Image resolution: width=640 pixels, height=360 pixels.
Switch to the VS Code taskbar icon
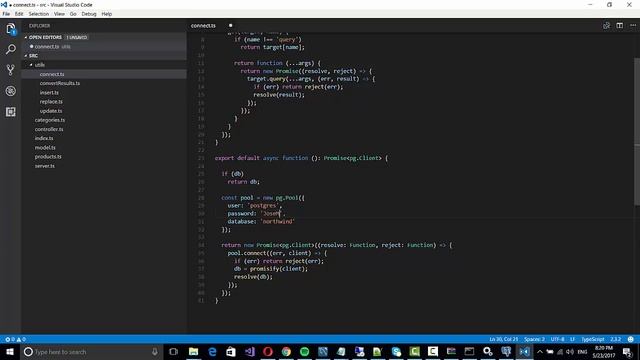tap(524, 351)
